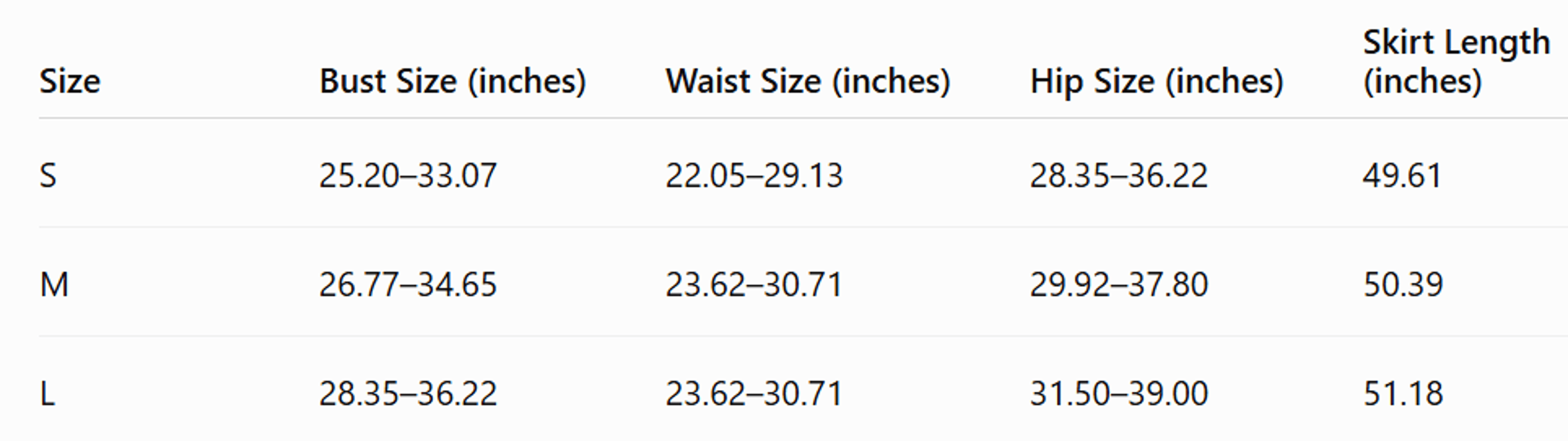Click the Skirt Length (inches) header

click(1457, 62)
